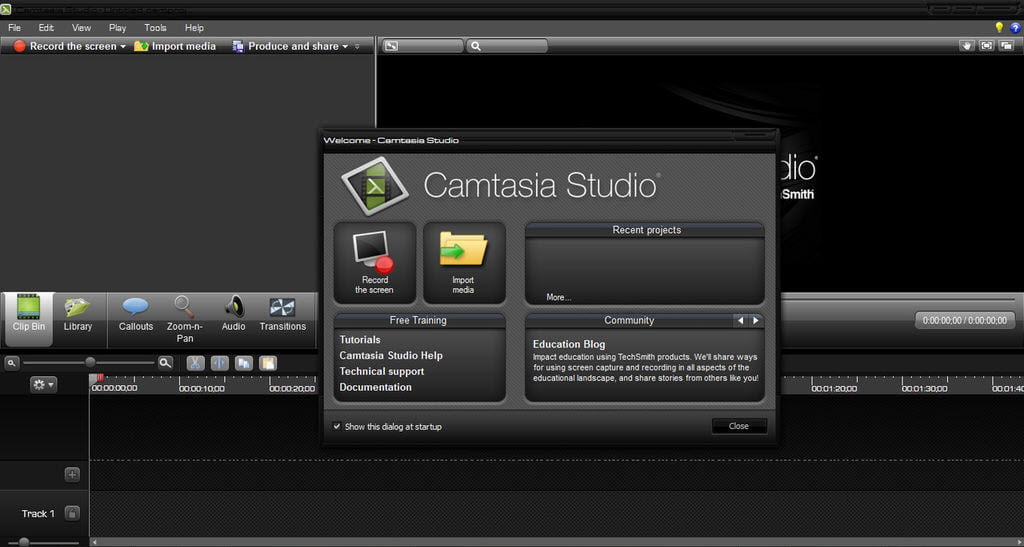This screenshot has height=547, width=1024.
Task: Click the track height slider handle
Action: click(24, 542)
